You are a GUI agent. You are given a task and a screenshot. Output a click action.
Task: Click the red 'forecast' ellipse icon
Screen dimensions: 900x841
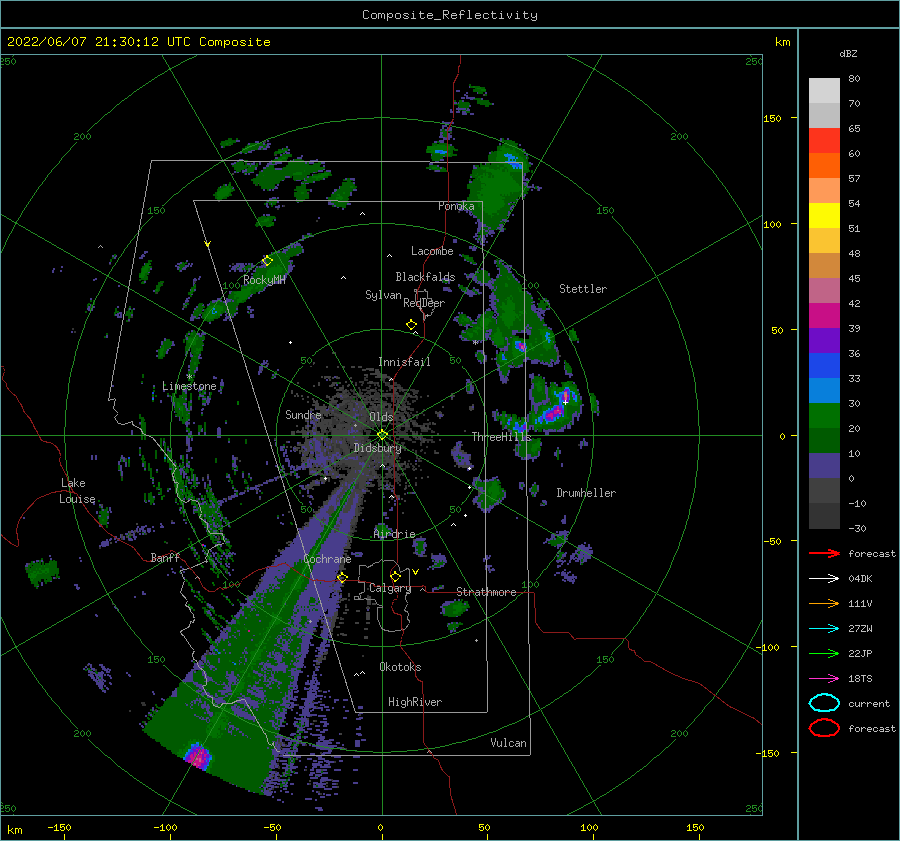coord(824,728)
